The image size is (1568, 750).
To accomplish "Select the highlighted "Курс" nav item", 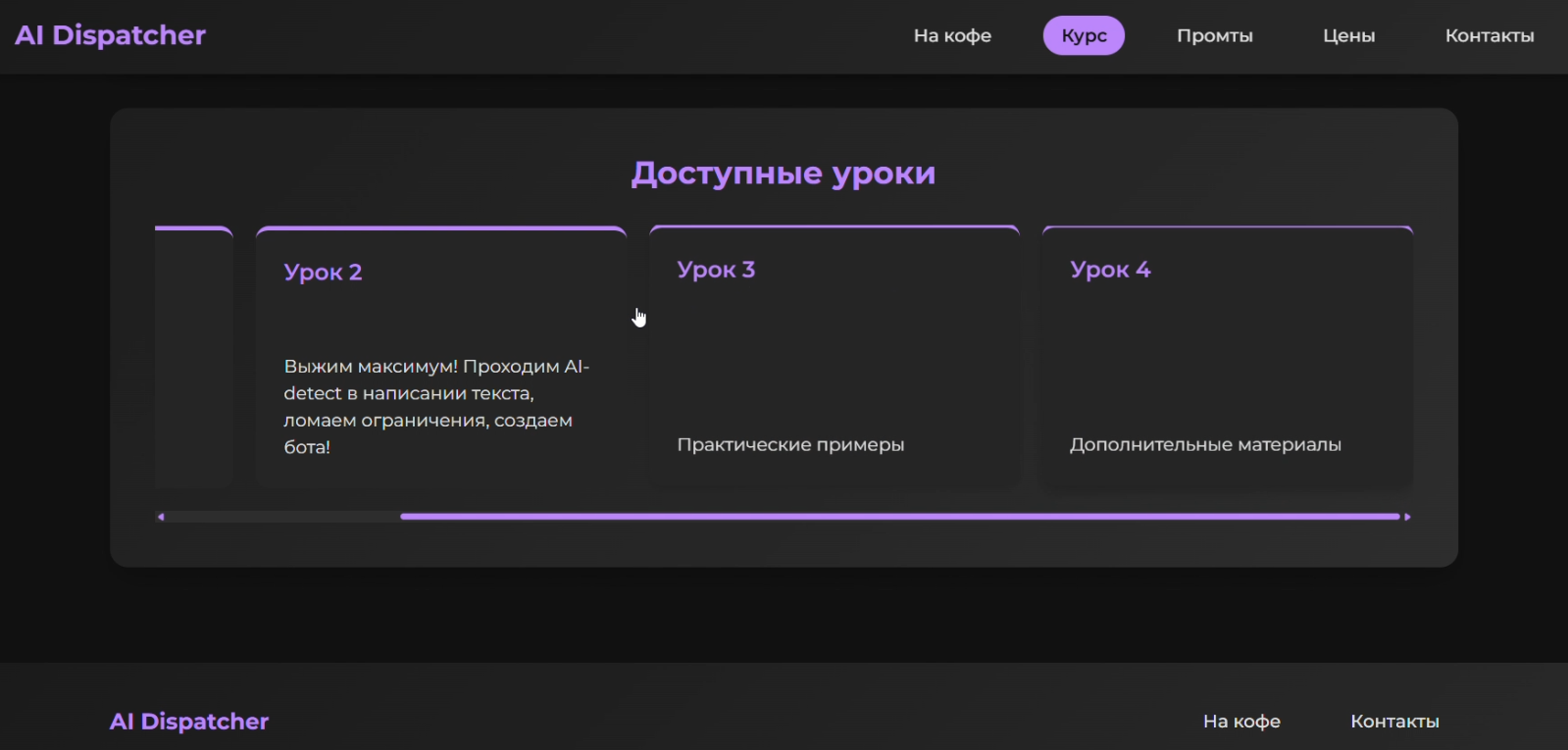I will 1084,35.
